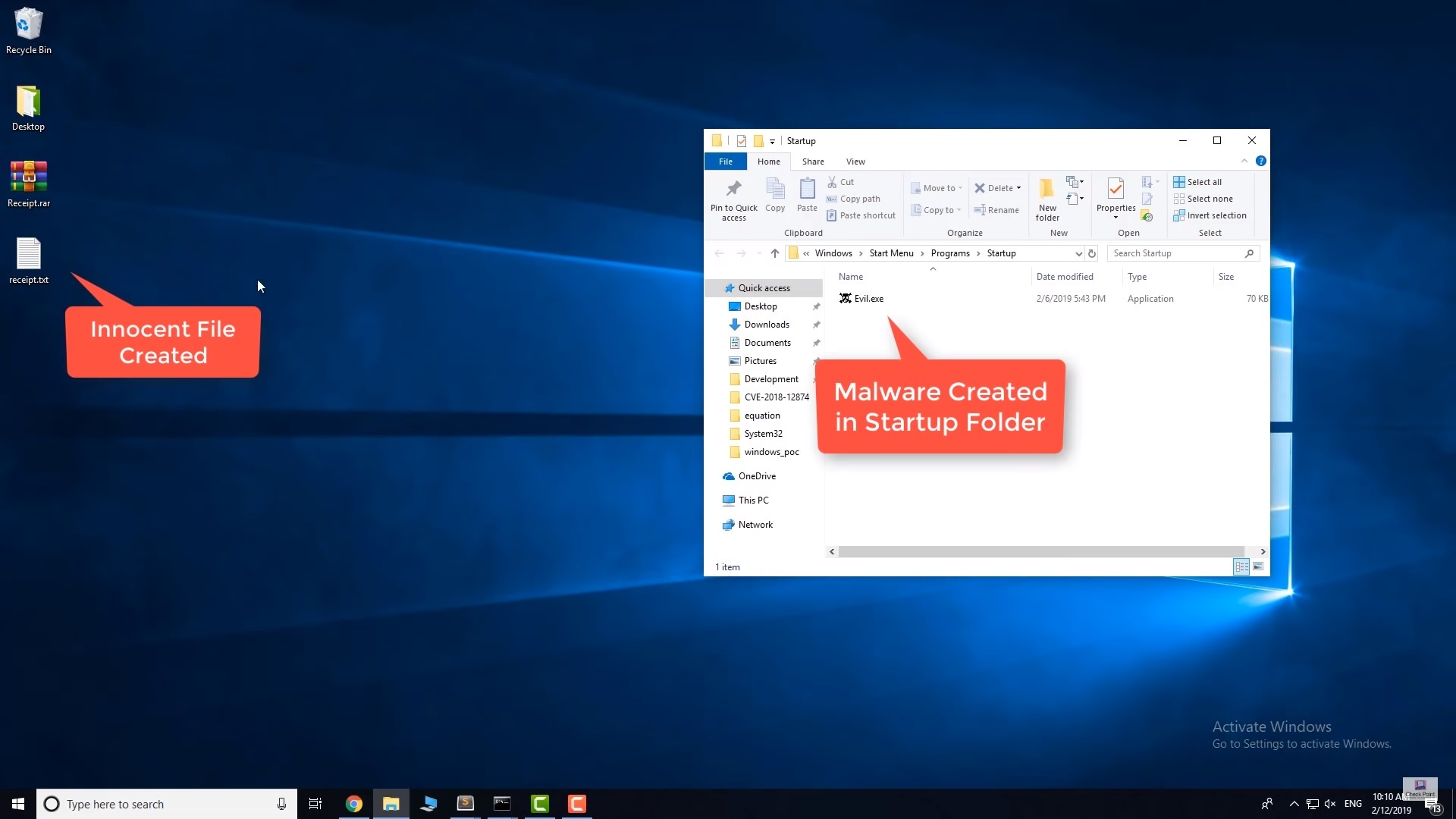
Task: Open the Properties ribbon icon
Action: tap(1116, 189)
